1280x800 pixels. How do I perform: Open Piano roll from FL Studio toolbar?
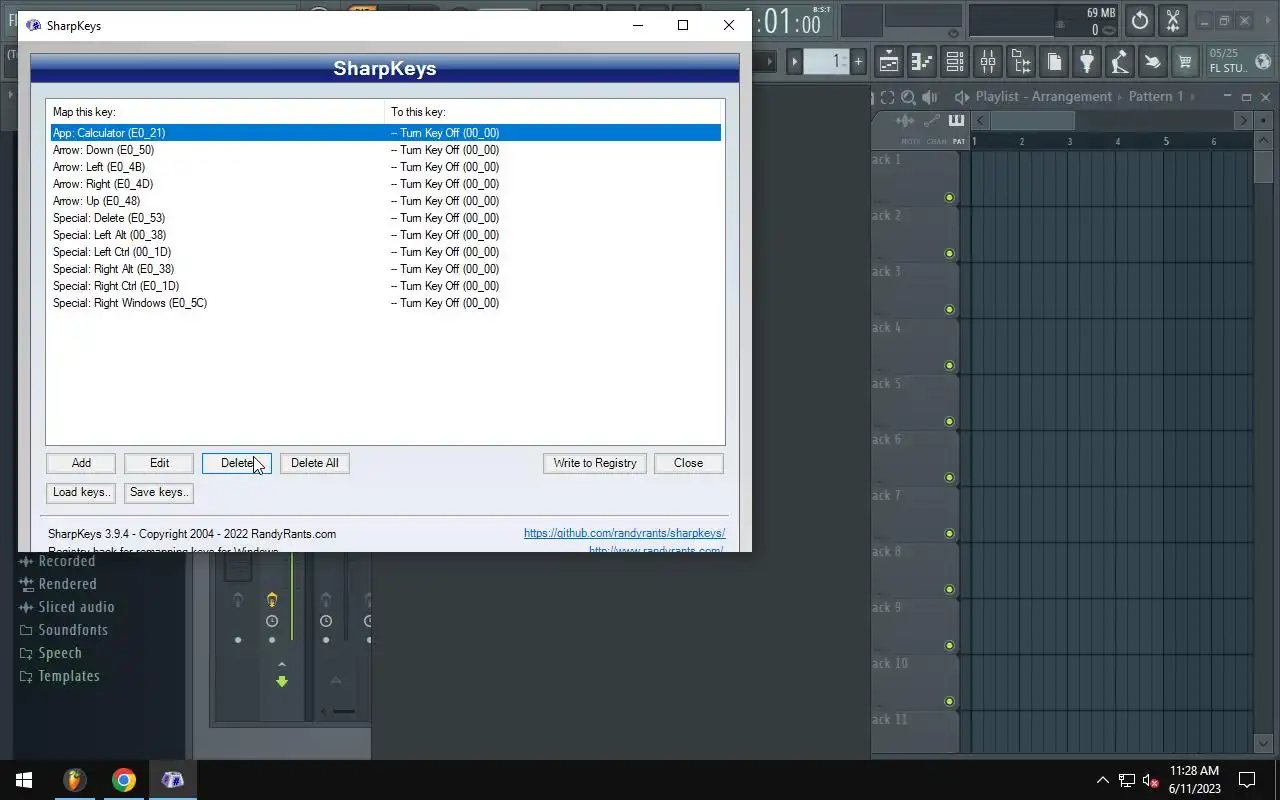click(x=922, y=62)
